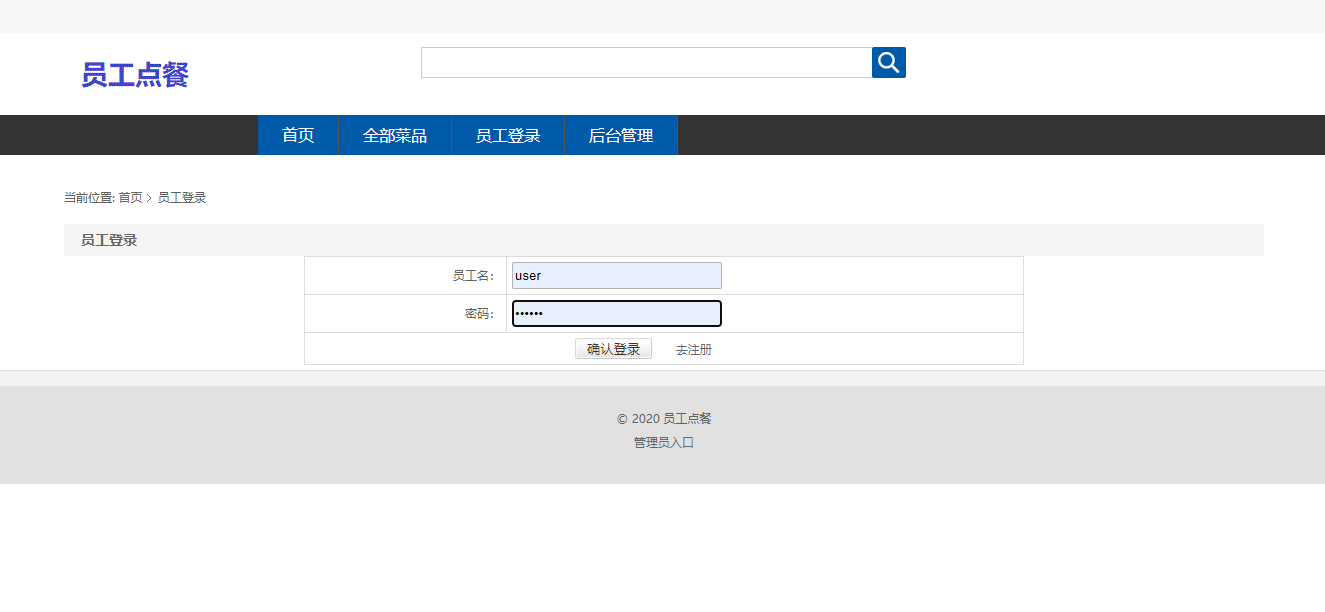Click the 密码 field label

[x=478, y=313]
